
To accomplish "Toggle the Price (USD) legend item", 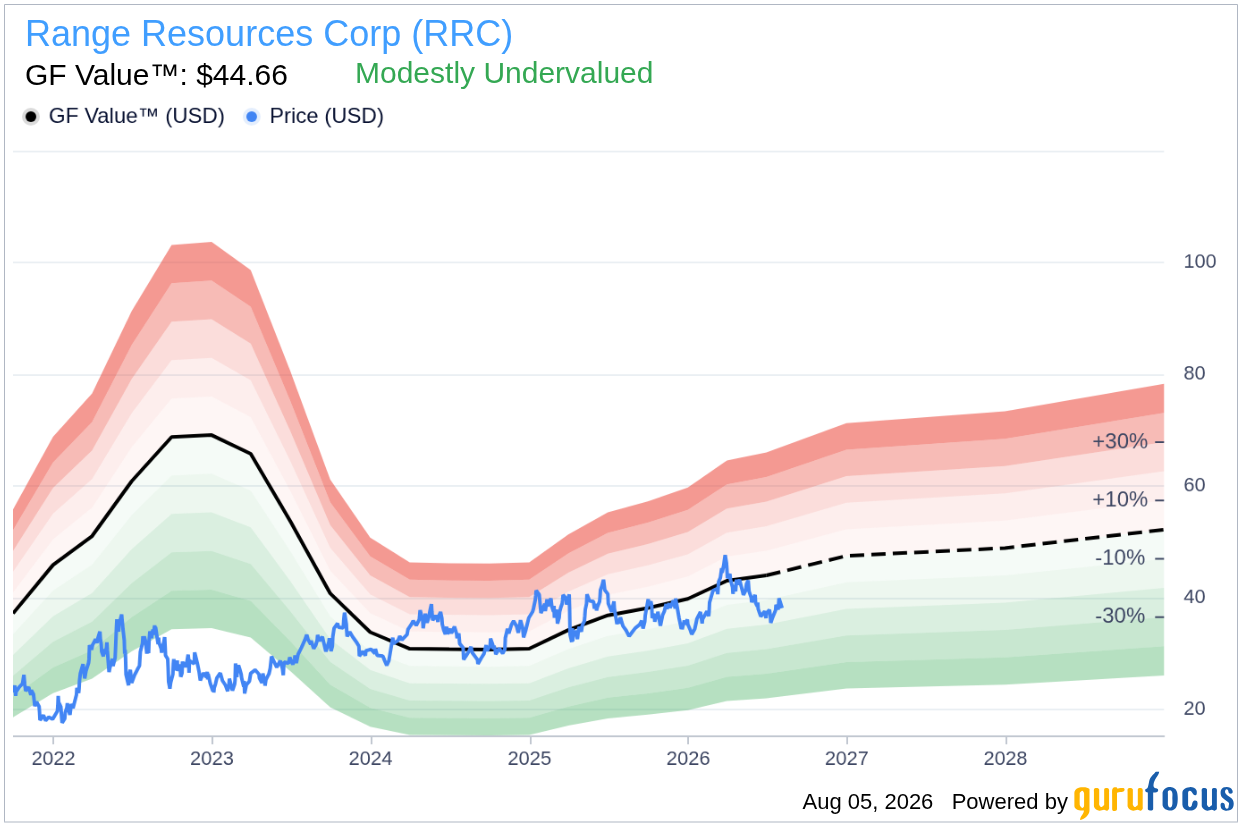I will (x=314, y=116).
